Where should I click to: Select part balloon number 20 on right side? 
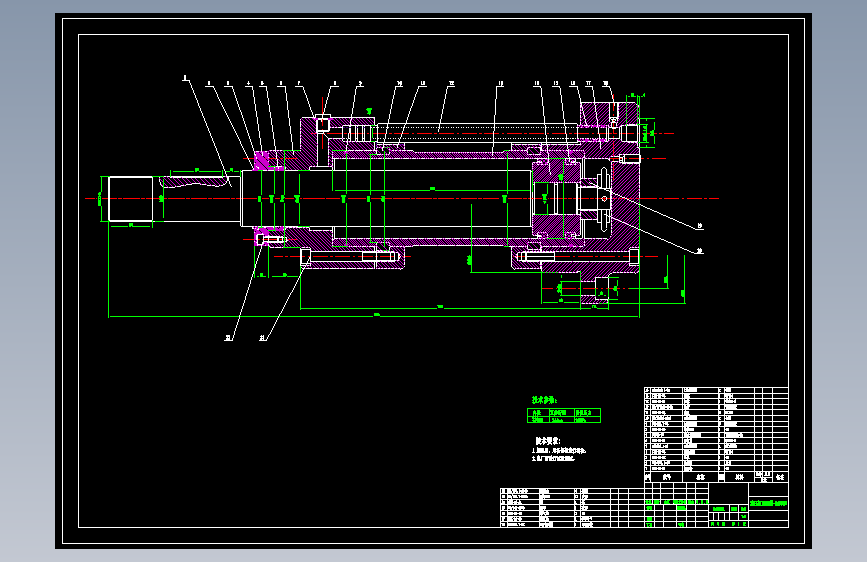[699, 251]
